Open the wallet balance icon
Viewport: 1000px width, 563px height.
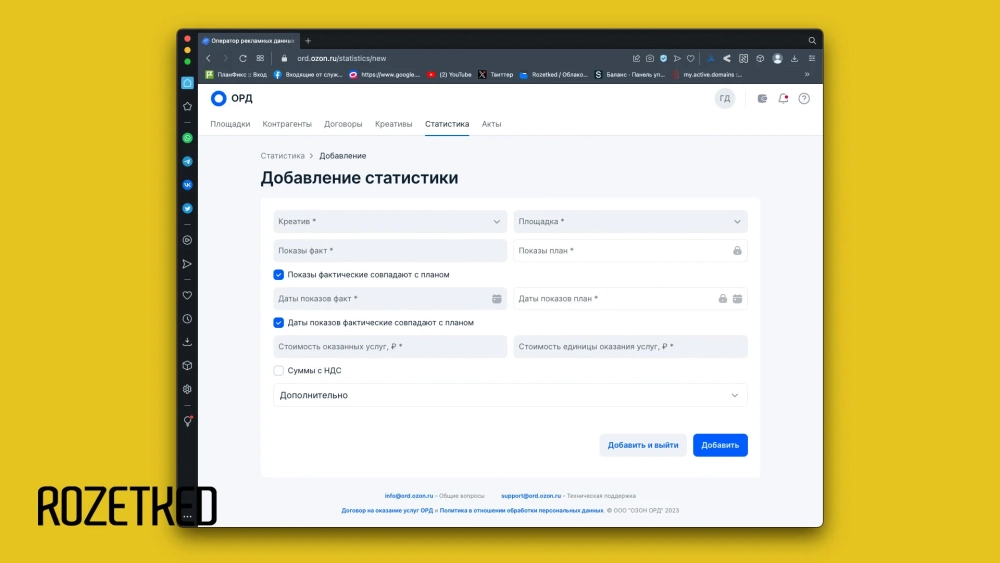(x=763, y=98)
